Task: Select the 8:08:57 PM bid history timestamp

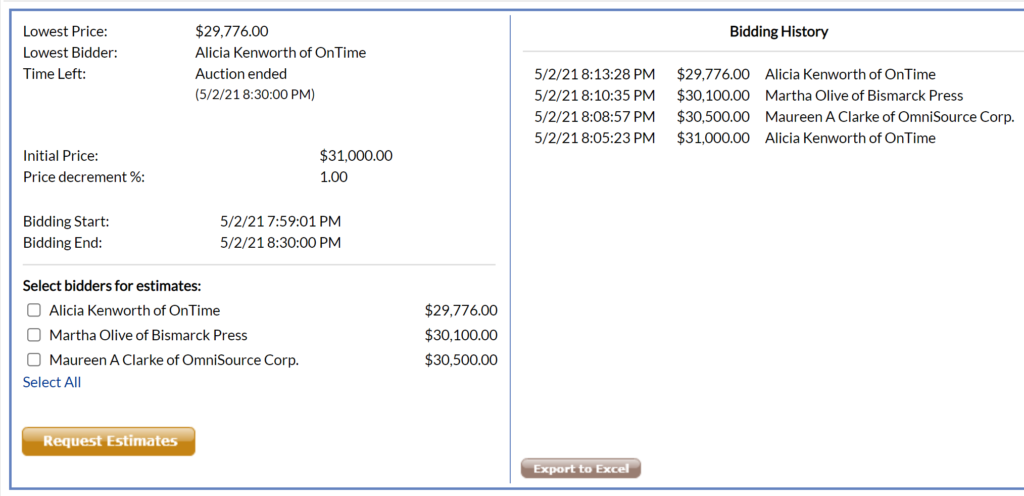Action: 595,116
